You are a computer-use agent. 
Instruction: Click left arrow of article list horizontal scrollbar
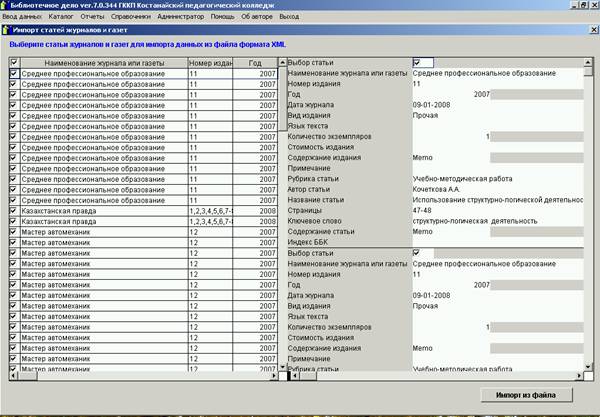point(13,376)
